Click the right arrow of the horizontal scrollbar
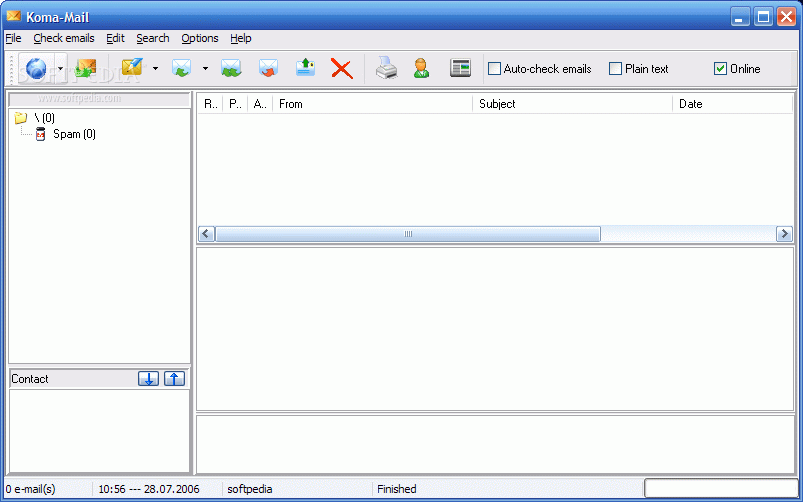Image resolution: width=803 pixels, height=502 pixels. coord(784,234)
